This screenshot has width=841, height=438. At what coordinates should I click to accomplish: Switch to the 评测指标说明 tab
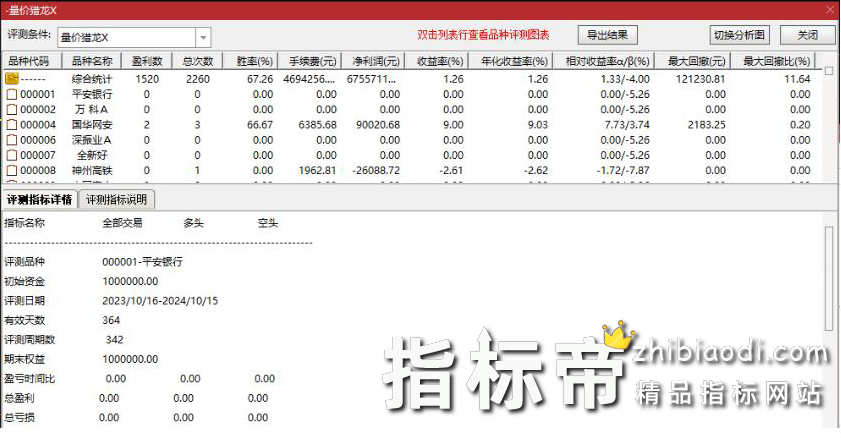coord(116,199)
